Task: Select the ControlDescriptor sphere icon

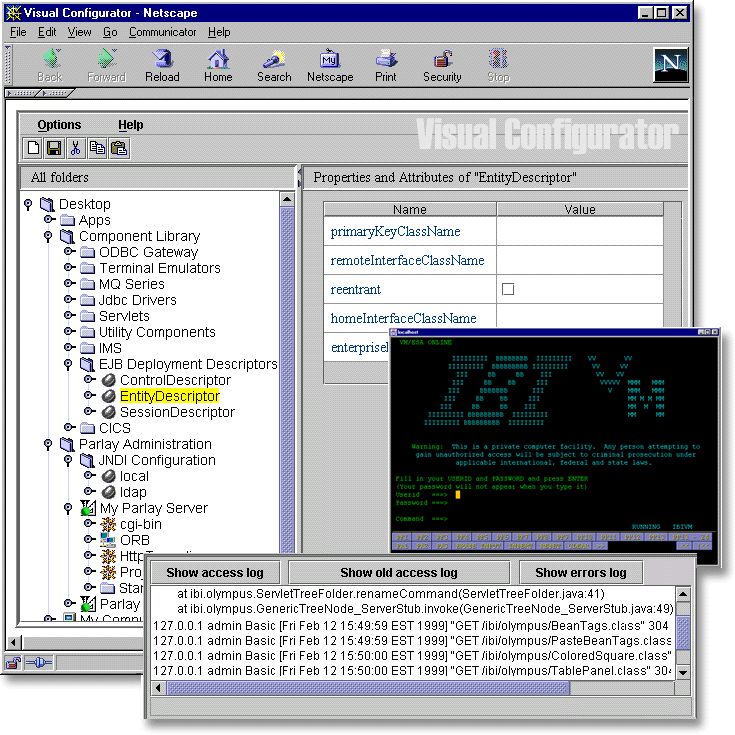Action: [x=108, y=380]
